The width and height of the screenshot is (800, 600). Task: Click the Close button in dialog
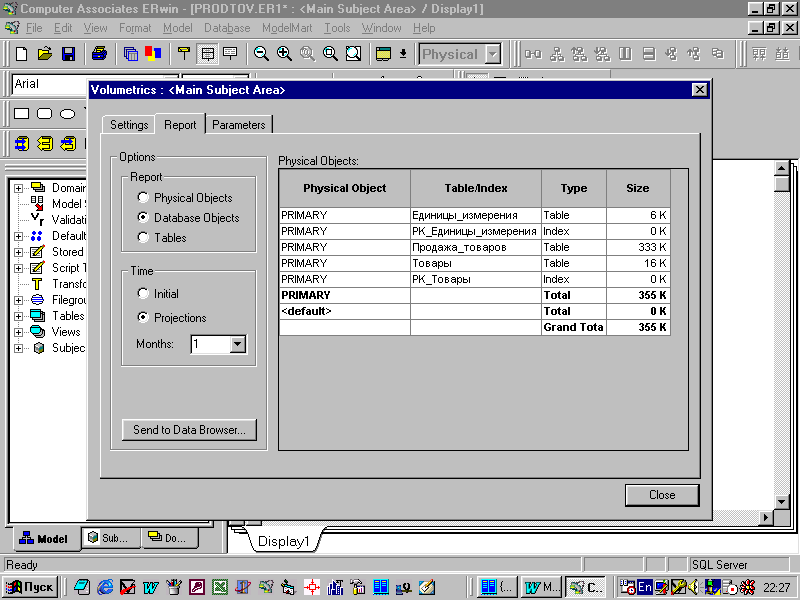662,495
